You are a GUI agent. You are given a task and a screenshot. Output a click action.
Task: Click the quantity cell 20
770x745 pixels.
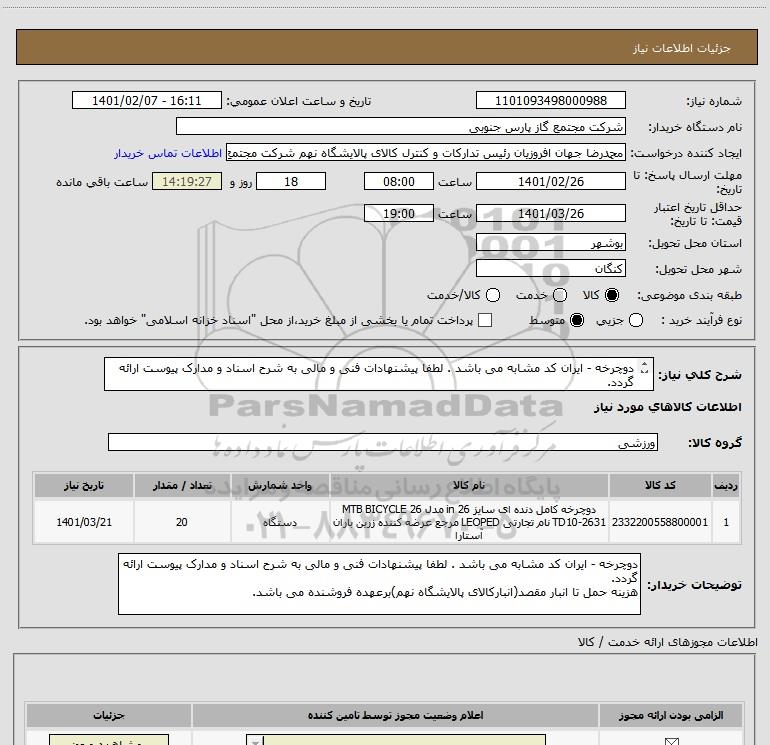click(x=182, y=522)
